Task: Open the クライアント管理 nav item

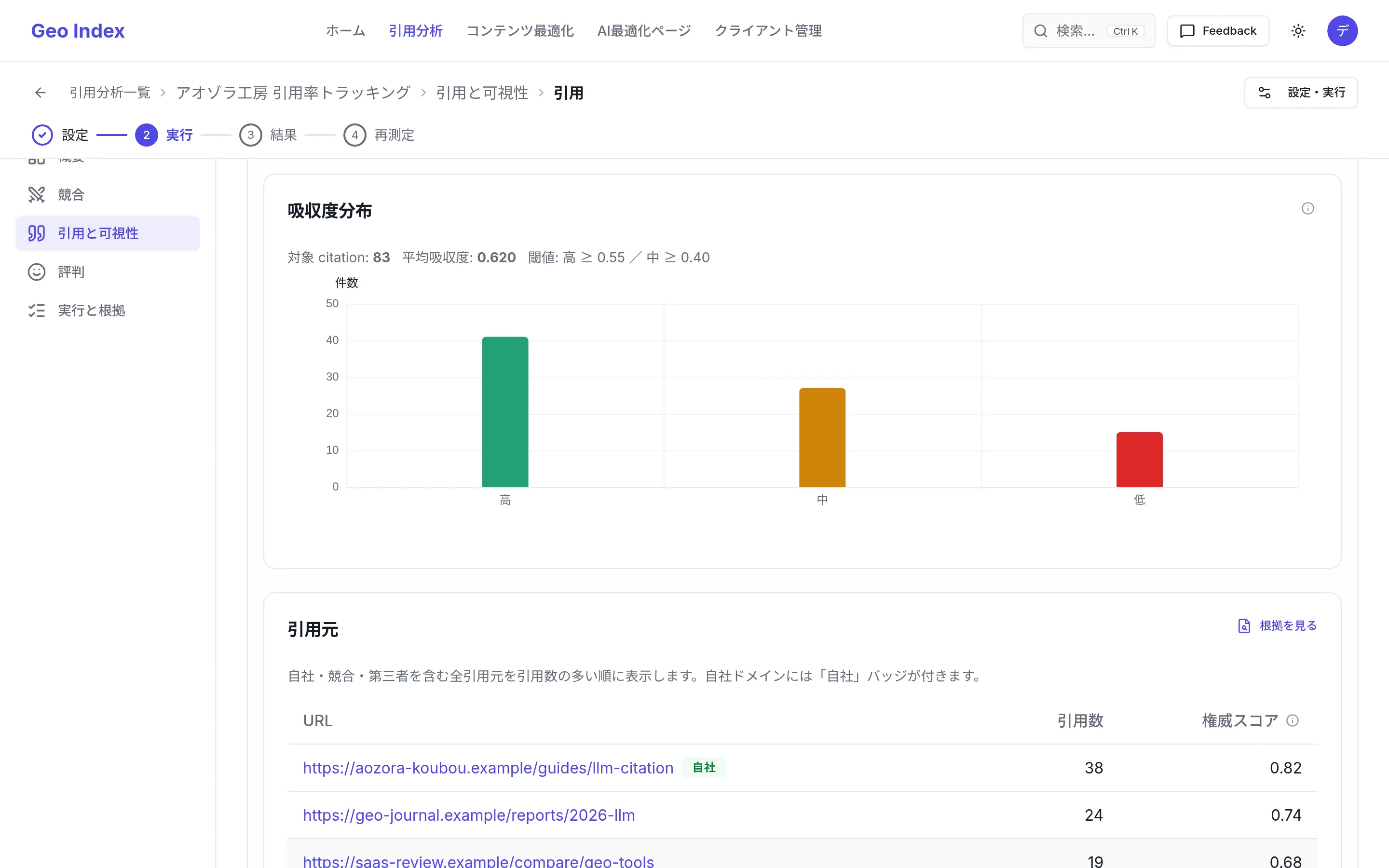Action: pos(768,30)
